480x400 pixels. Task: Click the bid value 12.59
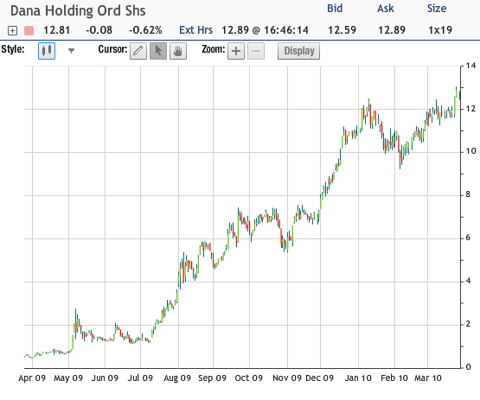point(342,30)
